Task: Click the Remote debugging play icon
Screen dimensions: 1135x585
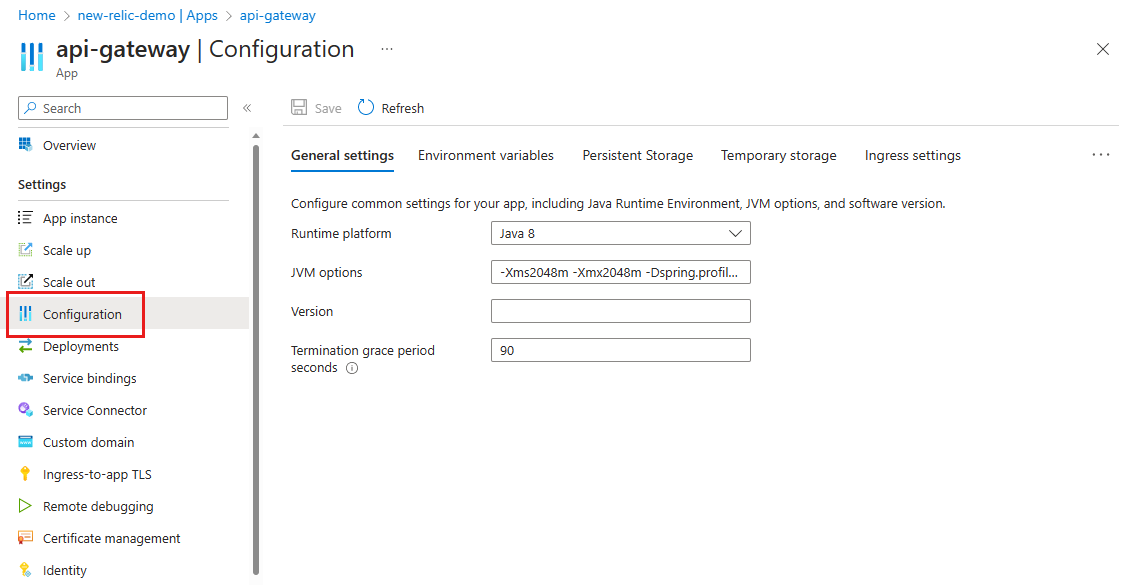Action: 26,506
